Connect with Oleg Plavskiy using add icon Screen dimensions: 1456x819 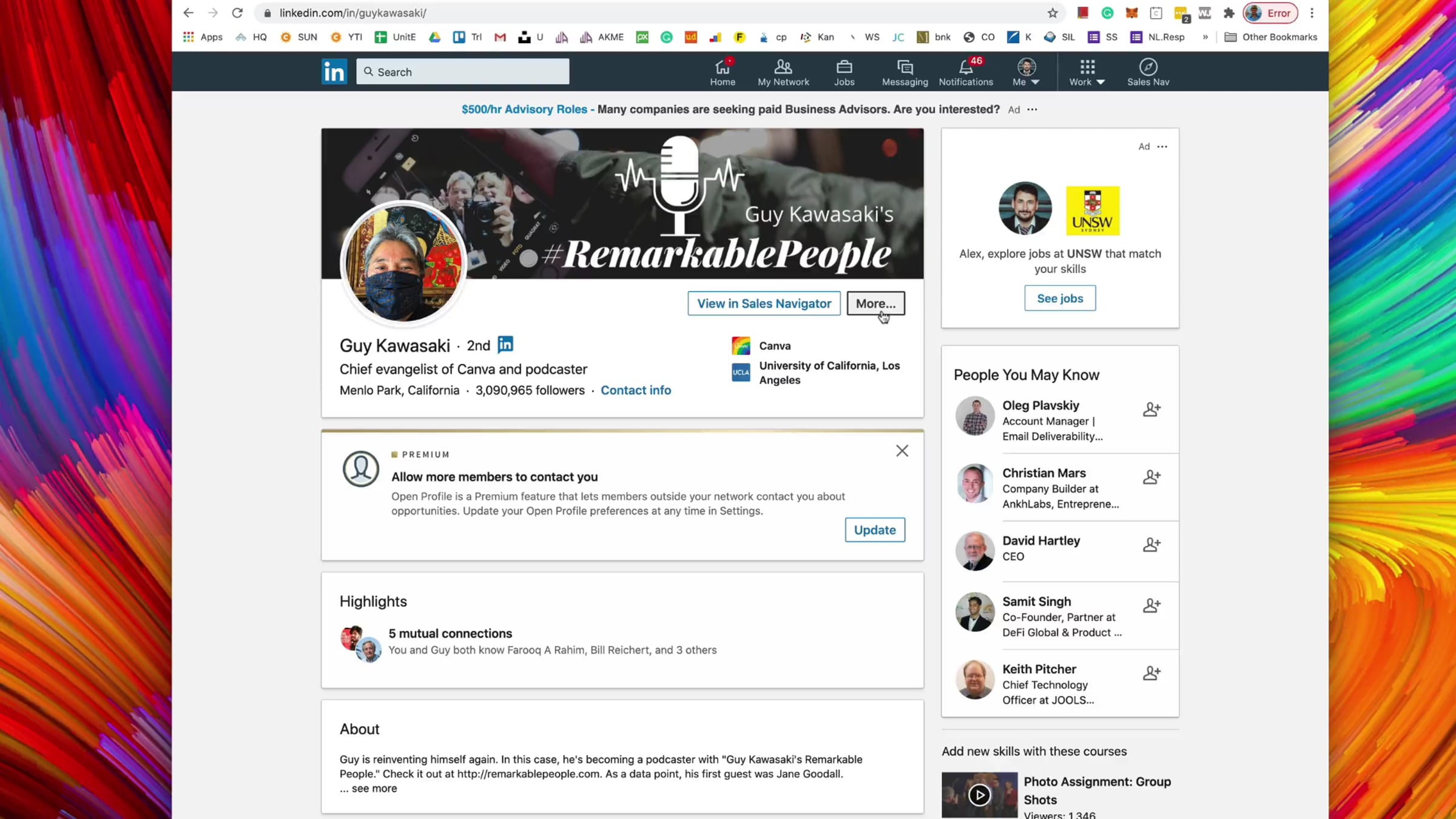pos(1151,409)
